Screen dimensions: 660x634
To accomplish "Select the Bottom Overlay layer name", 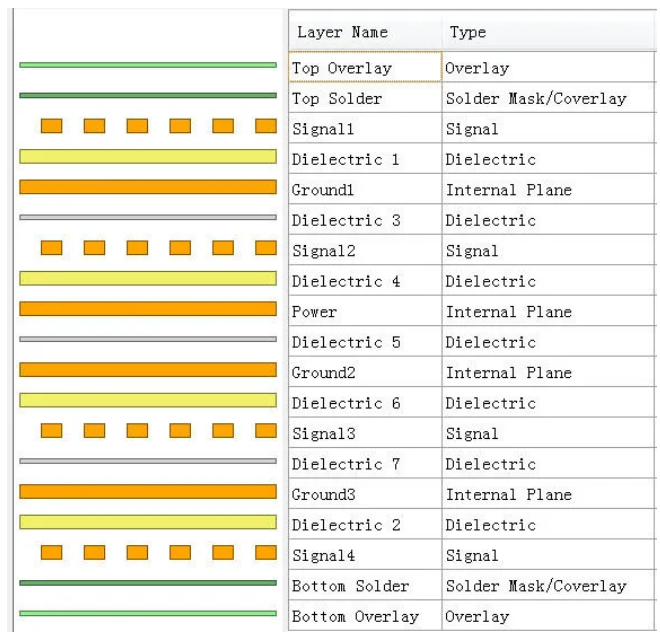I will click(x=355, y=616).
